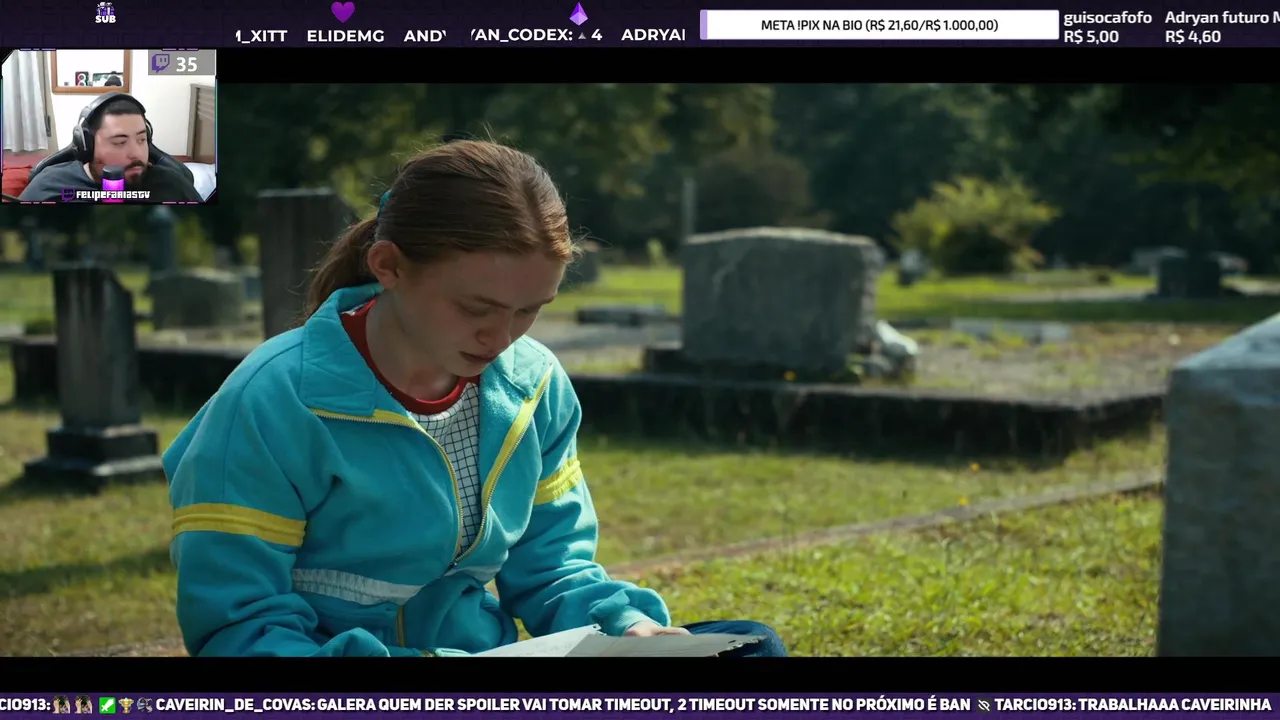
Task: Click the SUB gift icon
Action: 105,12
